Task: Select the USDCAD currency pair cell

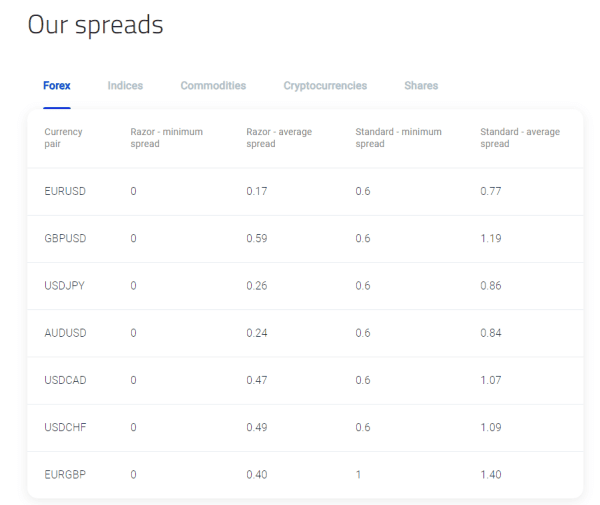Action: click(65, 380)
